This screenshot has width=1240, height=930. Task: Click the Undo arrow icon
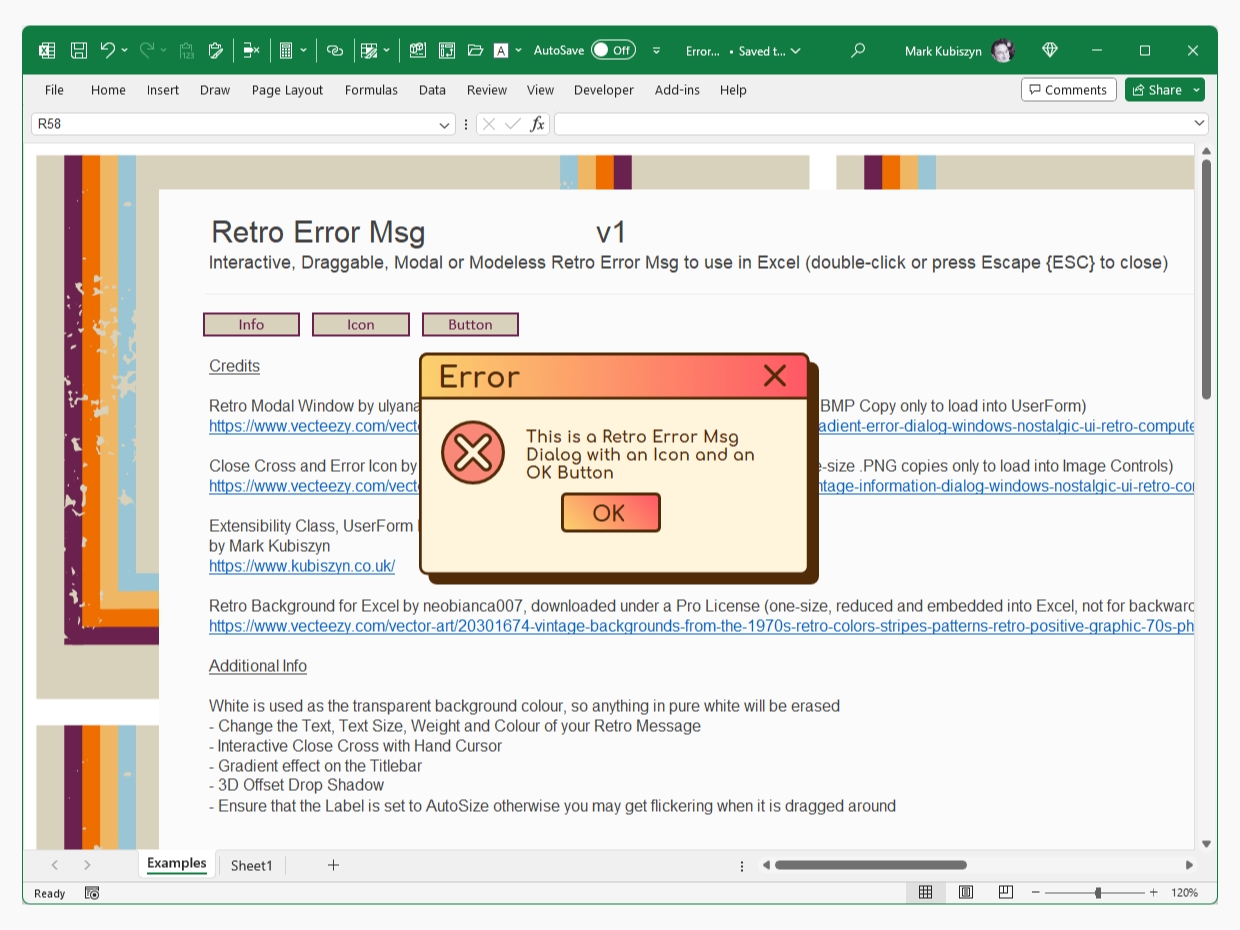(108, 50)
